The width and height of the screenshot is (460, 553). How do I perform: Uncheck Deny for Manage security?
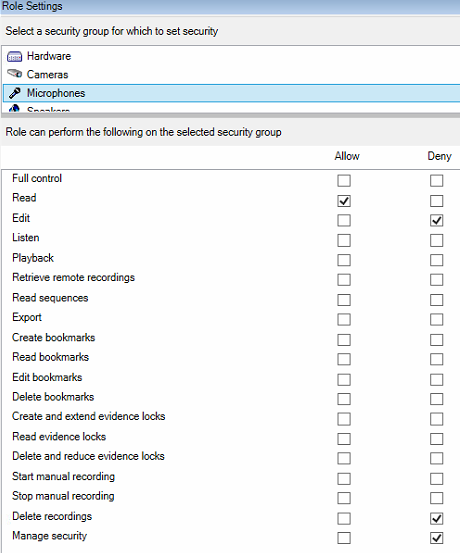[x=436, y=538]
